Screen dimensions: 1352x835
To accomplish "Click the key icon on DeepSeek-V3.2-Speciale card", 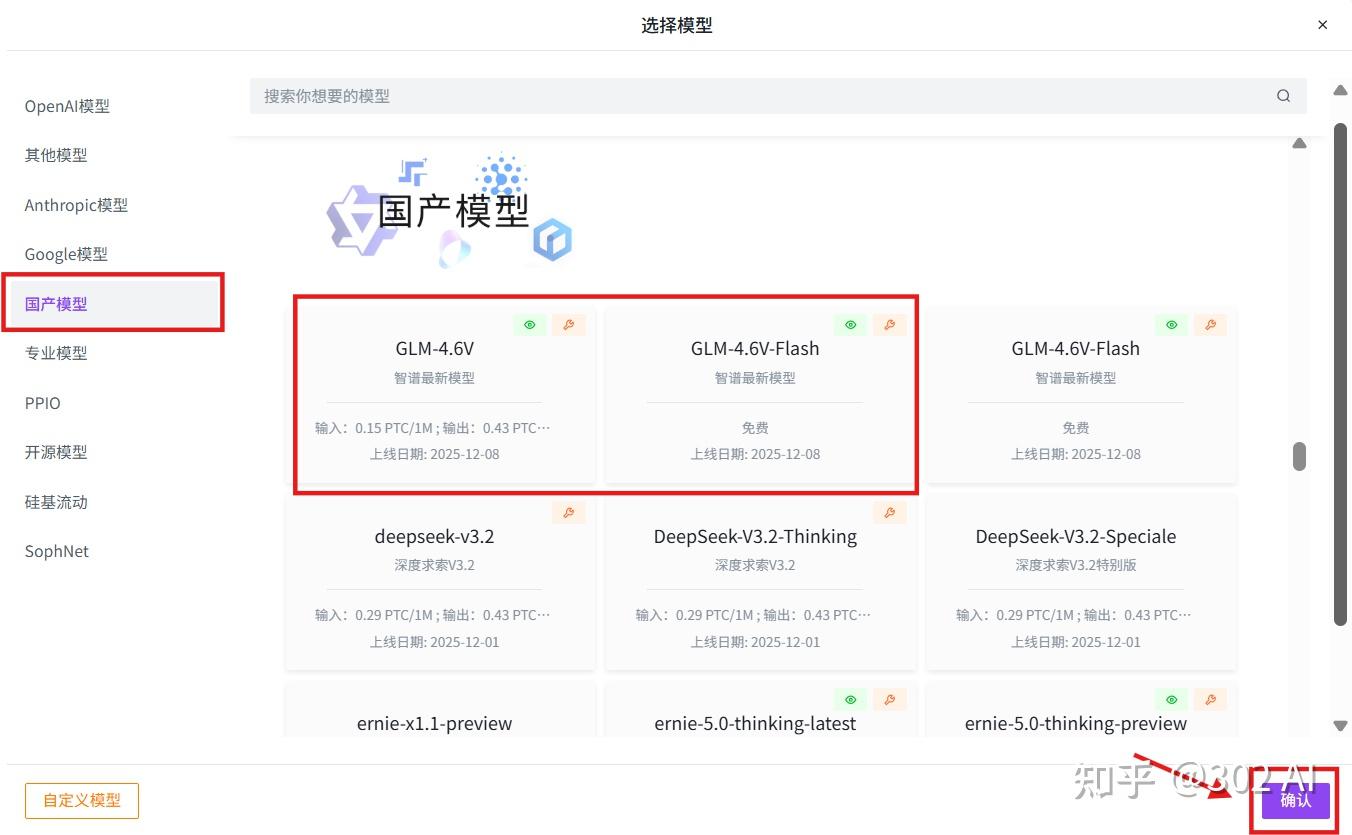I will (1210, 511).
